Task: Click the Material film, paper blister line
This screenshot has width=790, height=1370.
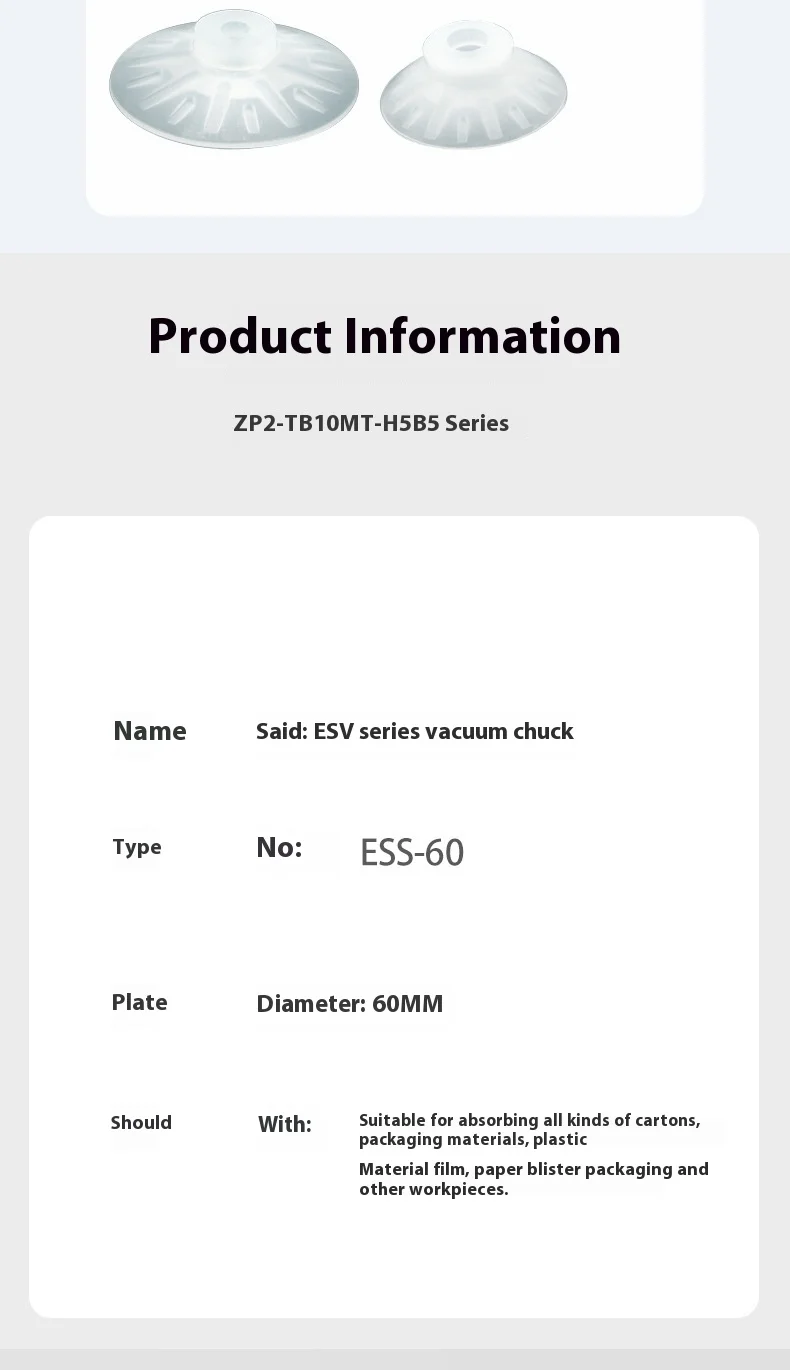Action: (x=533, y=1169)
